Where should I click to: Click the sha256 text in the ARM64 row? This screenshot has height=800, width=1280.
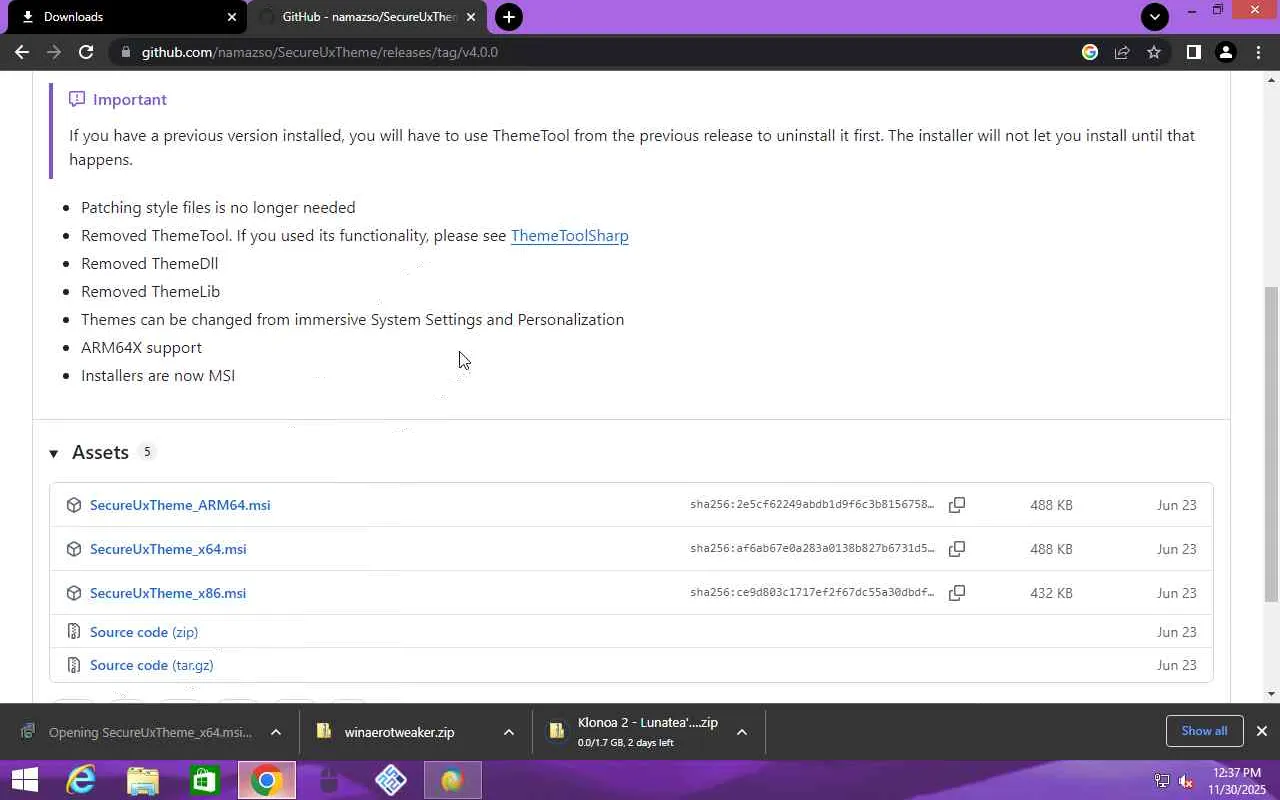pos(812,505)
